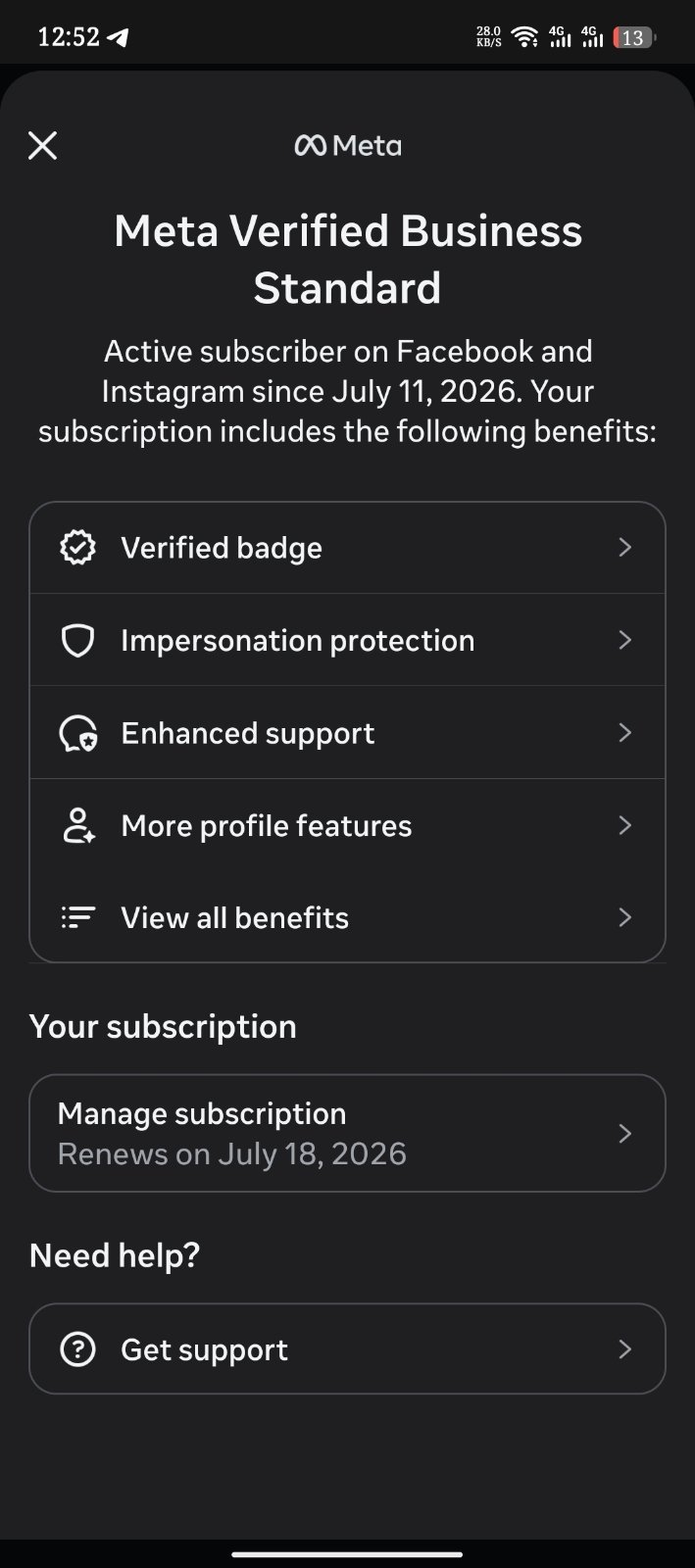The height and width of the screenshot is (1568, 695).
Task: Tap the Manage subscription chevron
Action: click(625, 1134)
